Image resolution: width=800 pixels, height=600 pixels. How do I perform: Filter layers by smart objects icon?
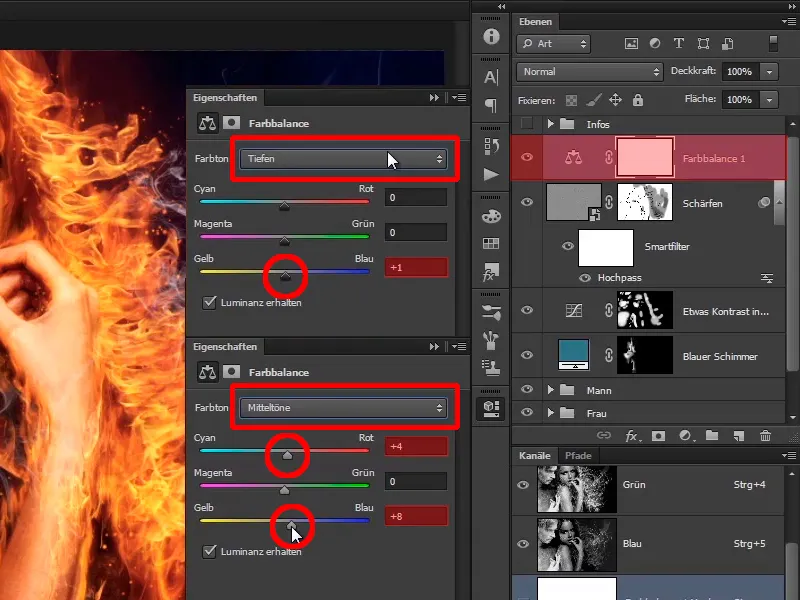coord(728,43)
